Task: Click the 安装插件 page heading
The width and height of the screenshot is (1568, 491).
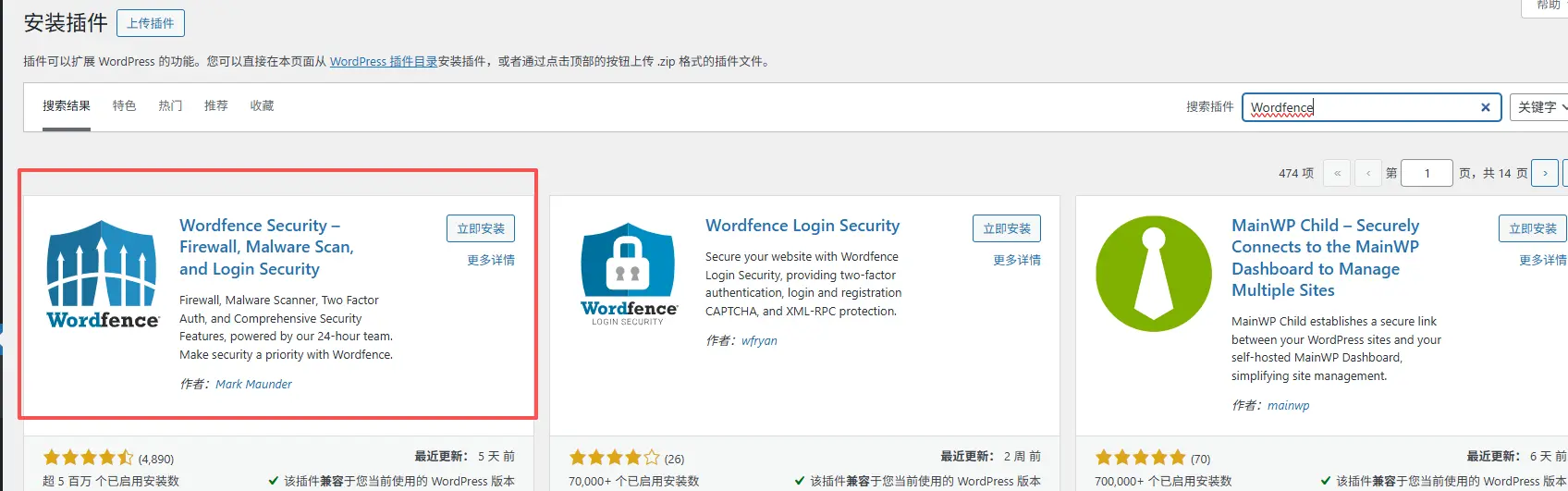Action: click(66, 23)
